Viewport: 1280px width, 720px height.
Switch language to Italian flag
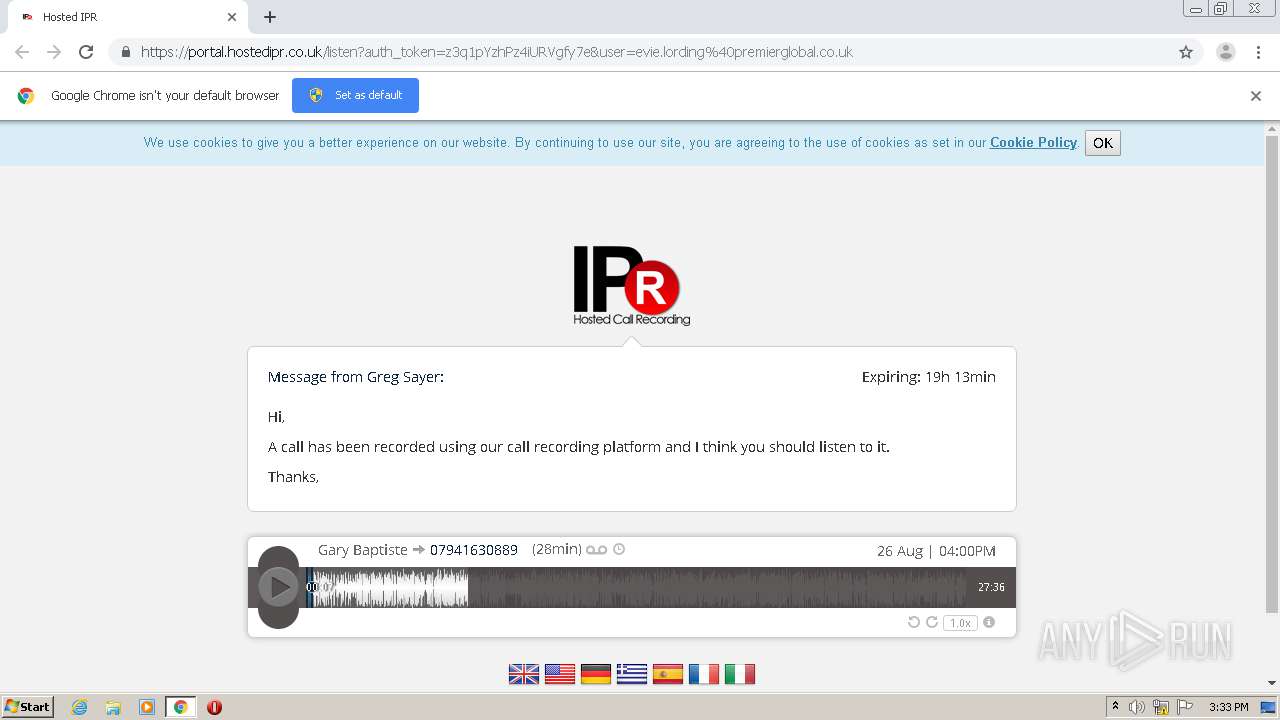pyautogui.click(x=740, y=675)
